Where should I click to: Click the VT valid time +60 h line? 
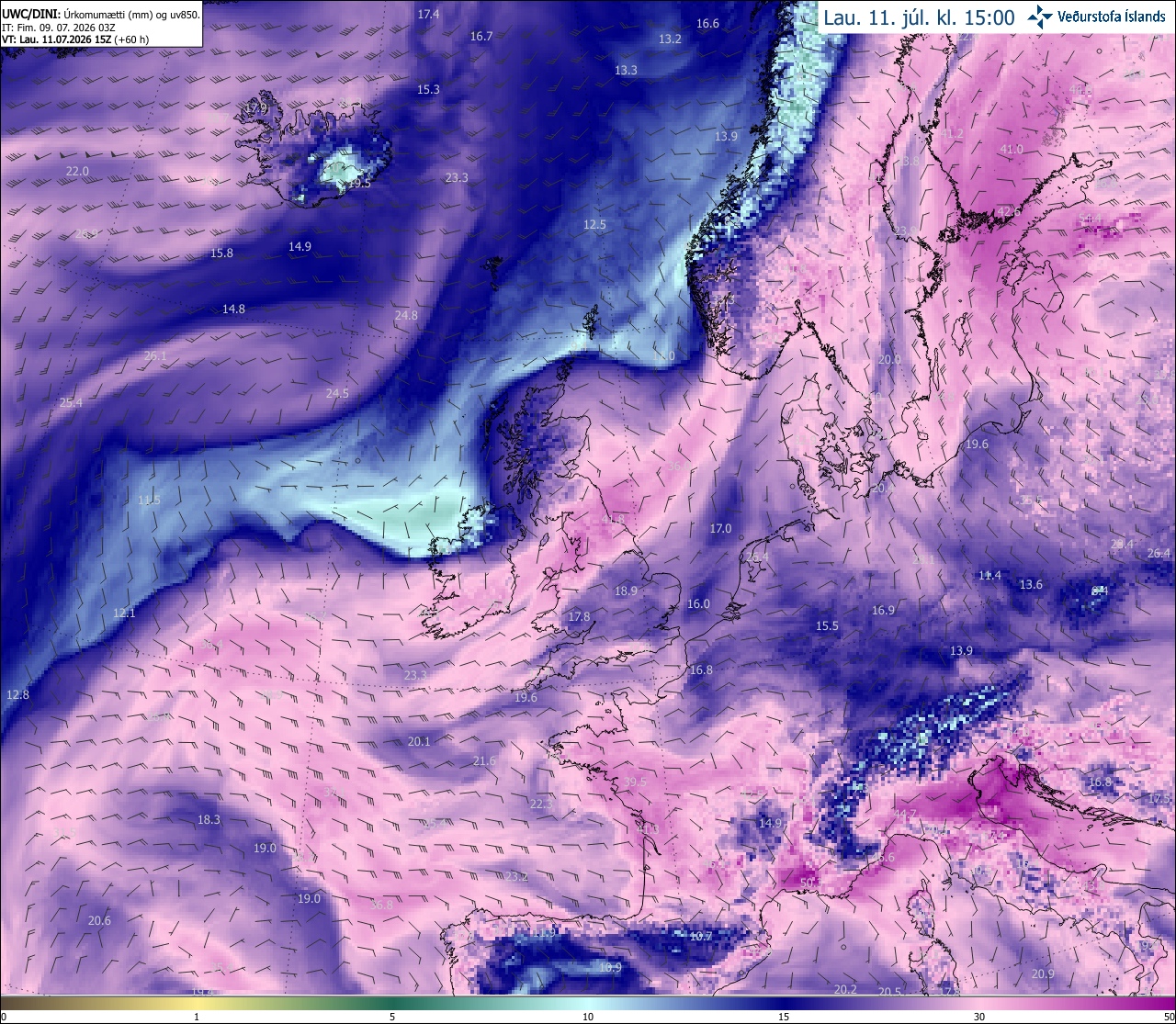(75, 39)
